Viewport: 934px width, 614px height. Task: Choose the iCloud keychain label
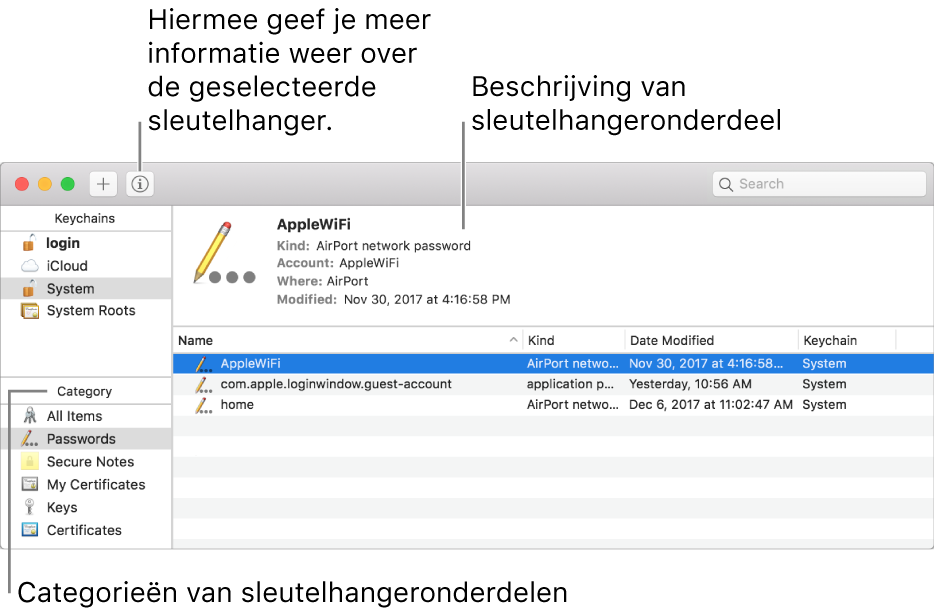pyautogui.click(x=67, y=266)
